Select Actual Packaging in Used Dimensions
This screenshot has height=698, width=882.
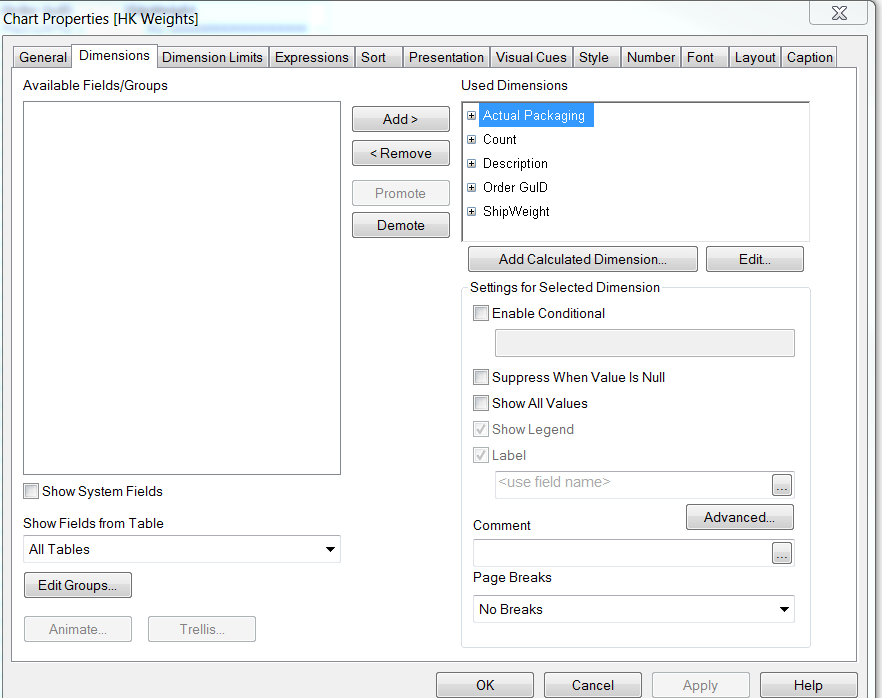click(x=534, y=115)
